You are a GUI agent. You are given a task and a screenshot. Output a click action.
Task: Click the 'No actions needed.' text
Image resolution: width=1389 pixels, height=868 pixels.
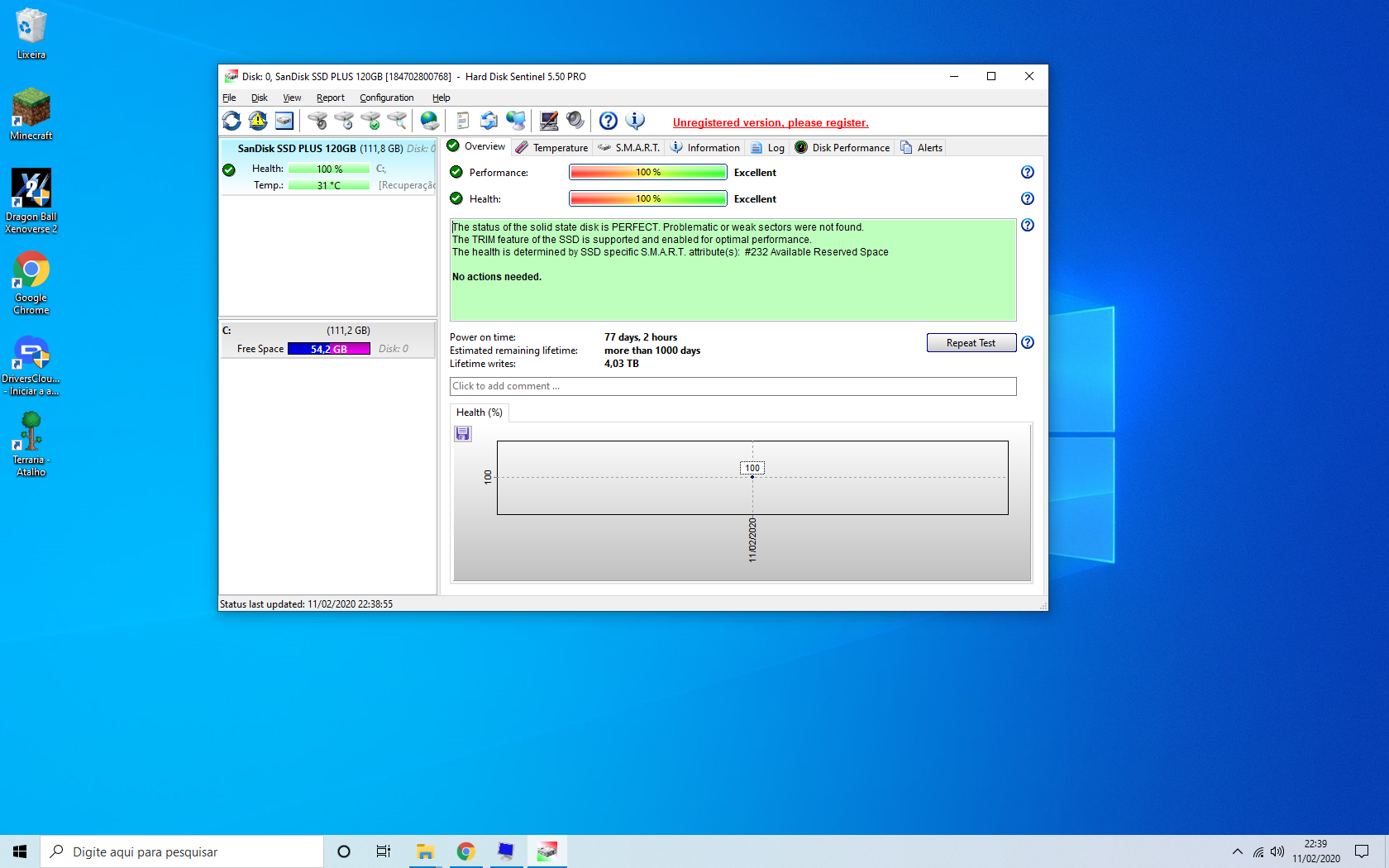click(x=497, y=277)
